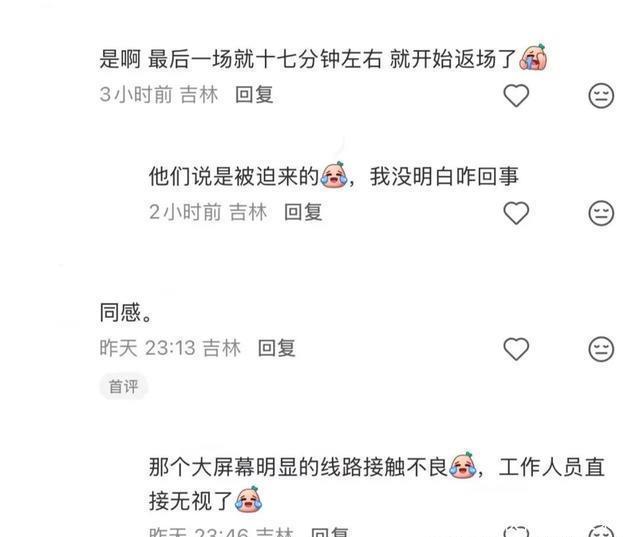Reply to 昨天 23:46 comment

(329, 532)
